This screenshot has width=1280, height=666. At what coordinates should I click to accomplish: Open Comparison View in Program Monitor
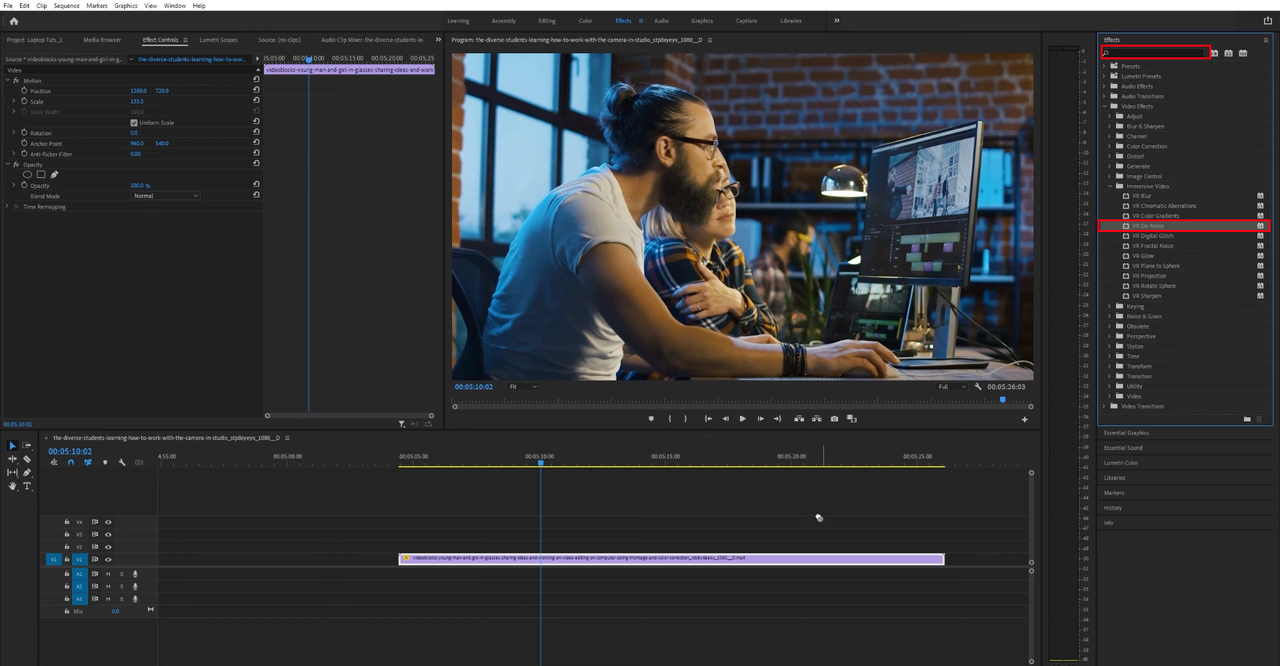pos(851,418)
